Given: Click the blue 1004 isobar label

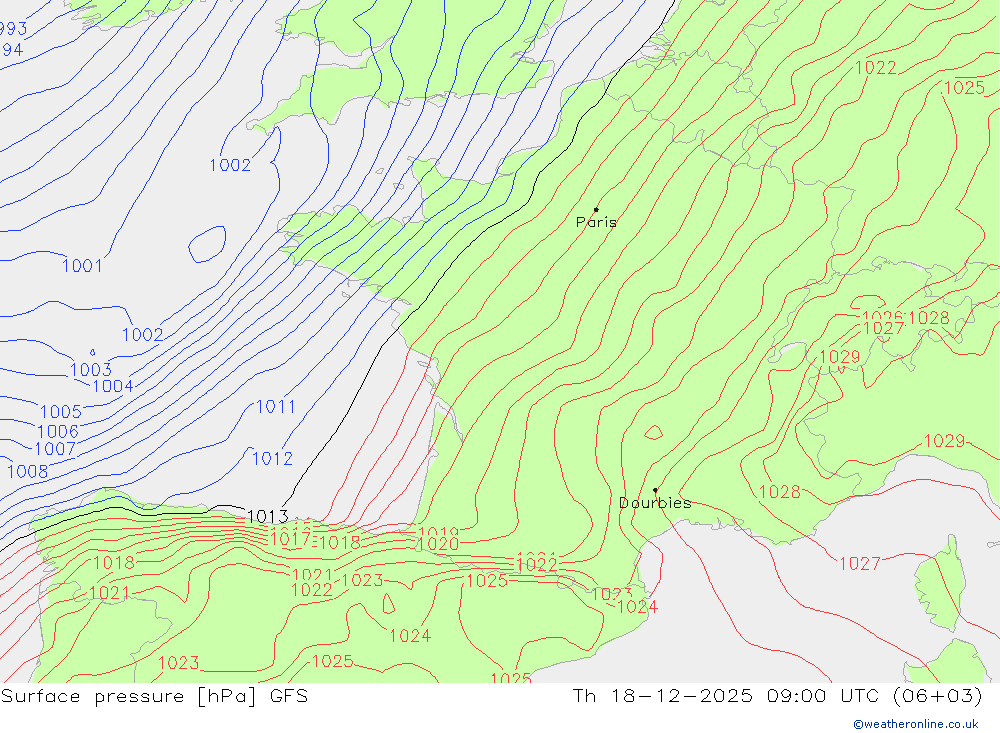Looking at the screenshot, I should point(113,386).
